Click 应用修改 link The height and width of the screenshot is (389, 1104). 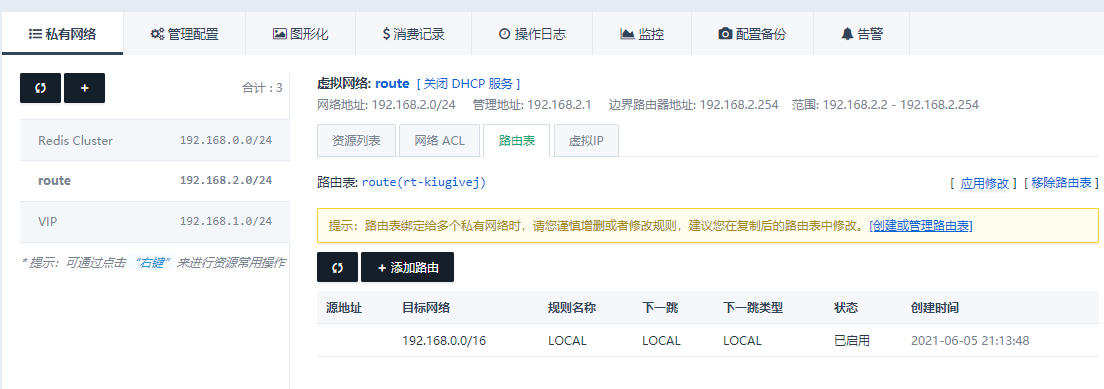pyautogui.click(x=985, y=183)
